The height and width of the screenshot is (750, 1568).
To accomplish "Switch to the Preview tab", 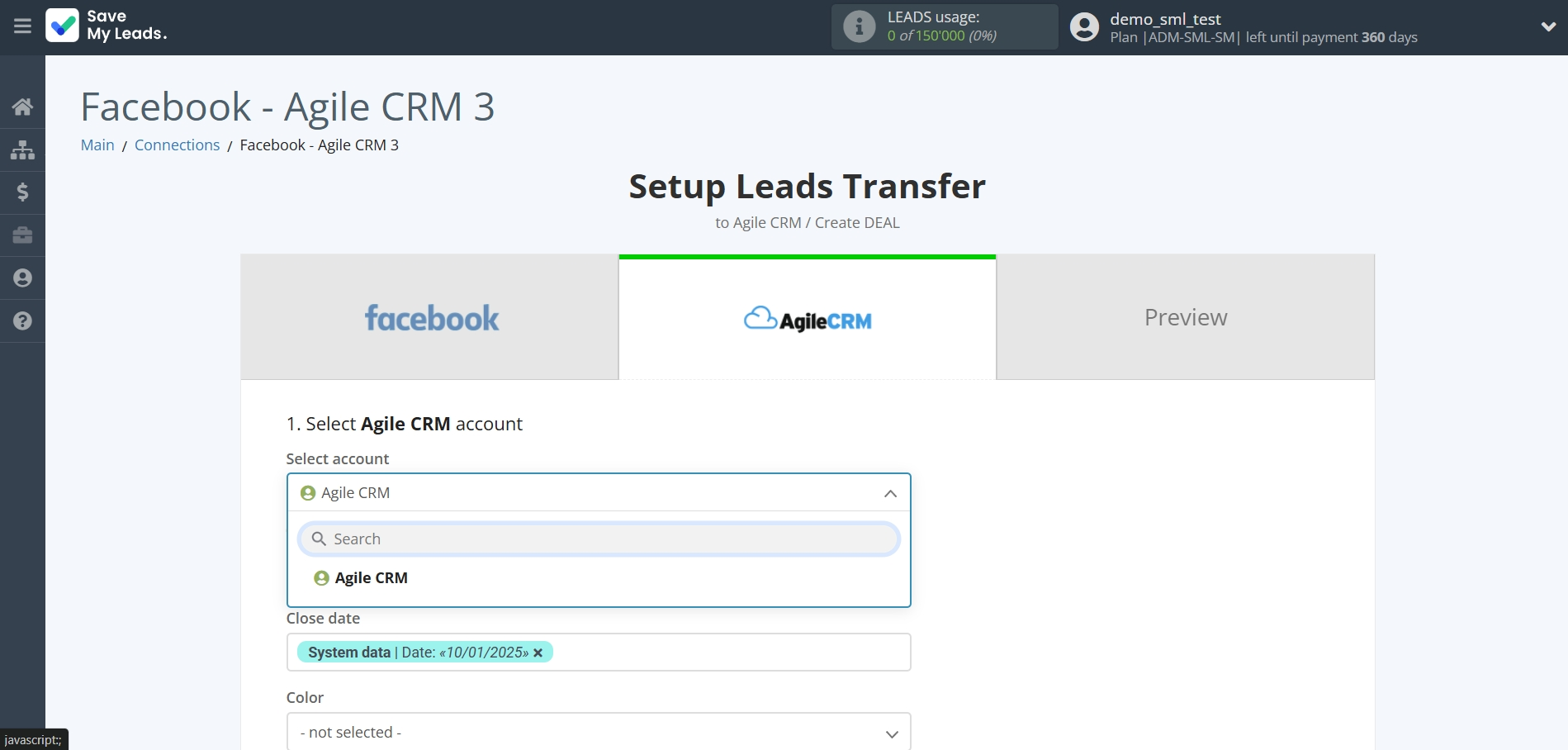I will (1185, 318).
